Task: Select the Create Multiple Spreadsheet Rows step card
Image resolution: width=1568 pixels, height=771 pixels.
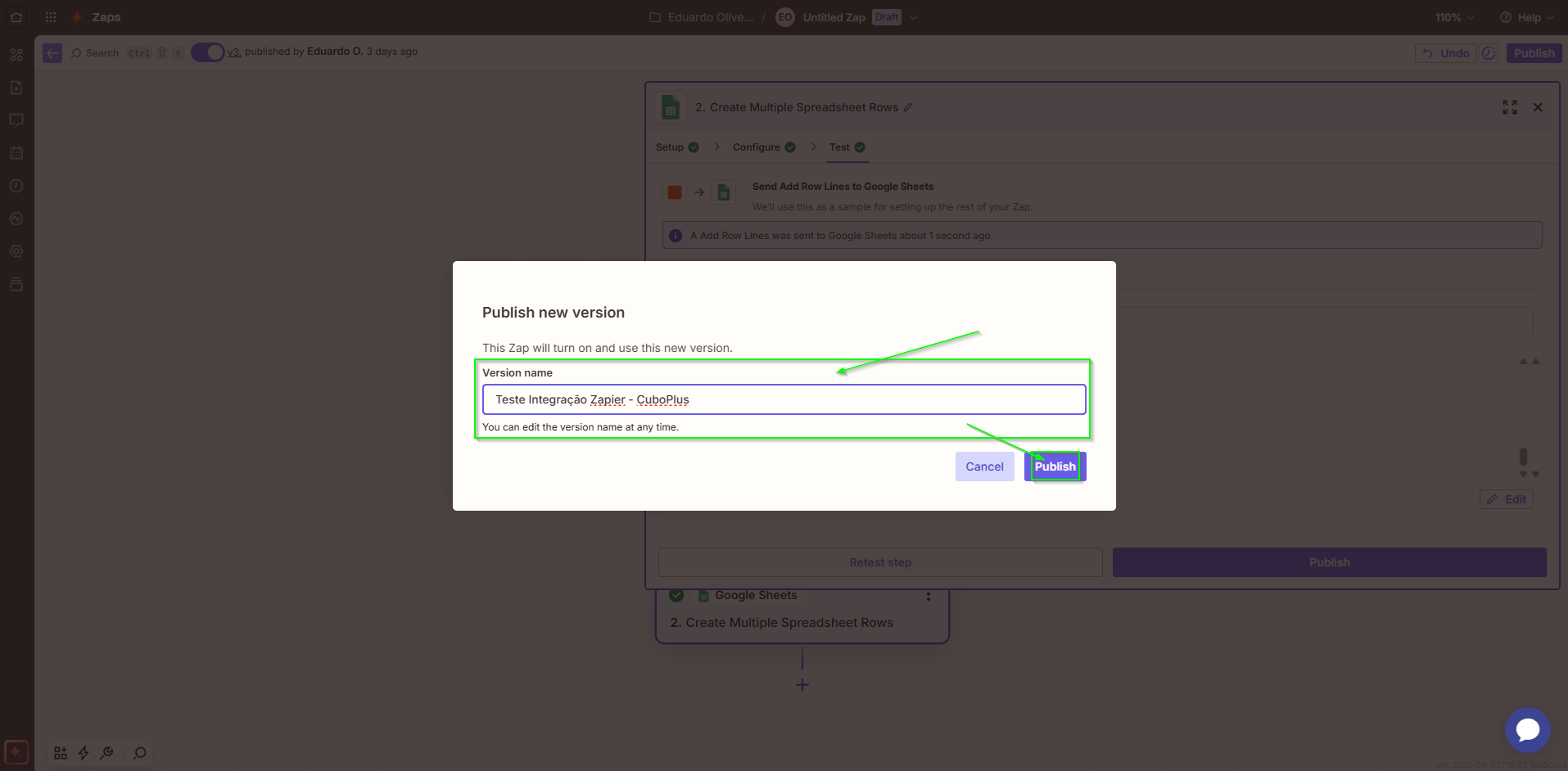Action: coord(802,615)
